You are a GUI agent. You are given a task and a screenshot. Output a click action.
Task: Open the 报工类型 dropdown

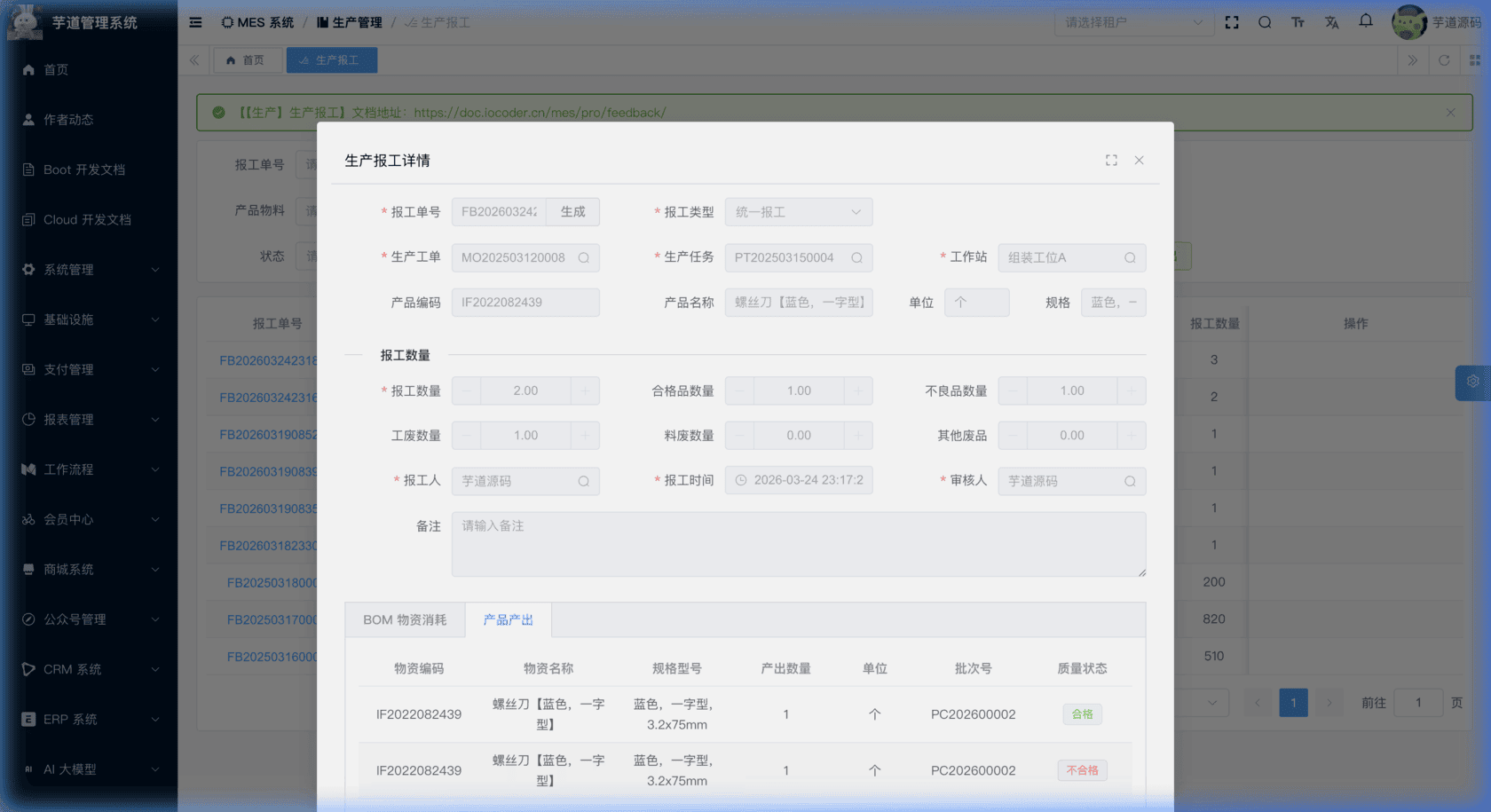pyautogui.click(x=798, y=212)
